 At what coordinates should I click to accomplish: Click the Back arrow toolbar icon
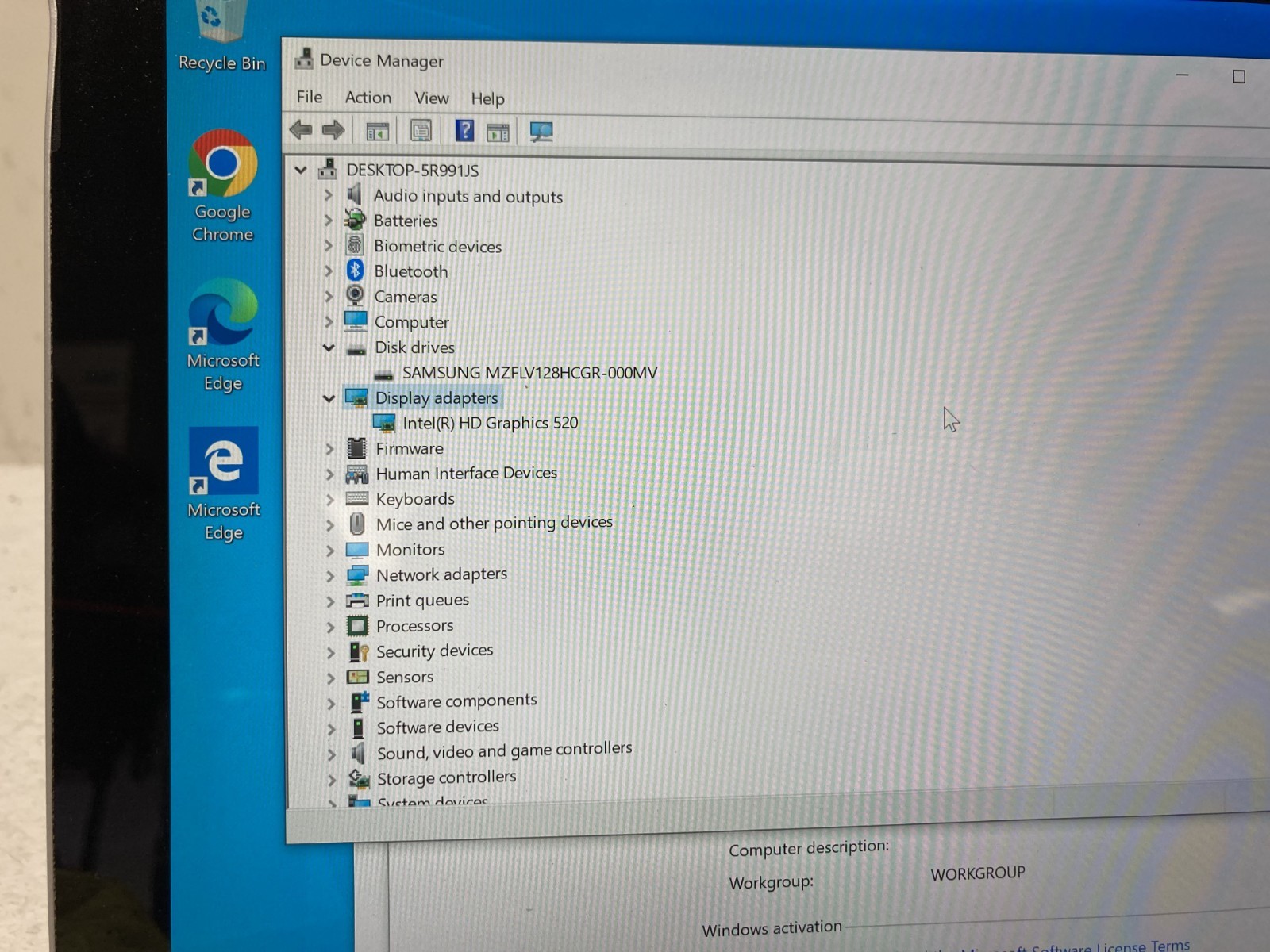[x=301, y=129]
